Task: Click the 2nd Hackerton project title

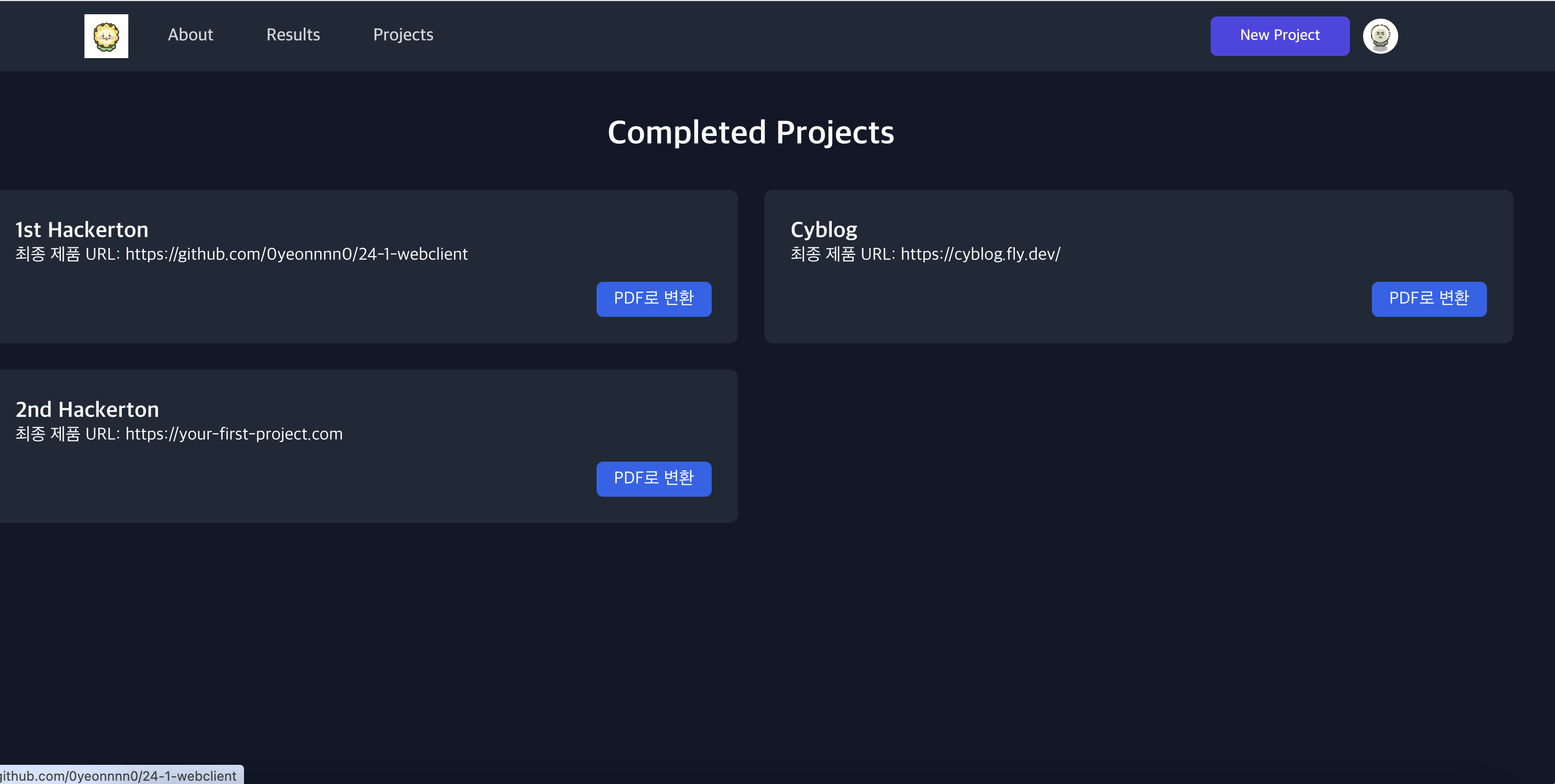Action: [x=87, y=409]
